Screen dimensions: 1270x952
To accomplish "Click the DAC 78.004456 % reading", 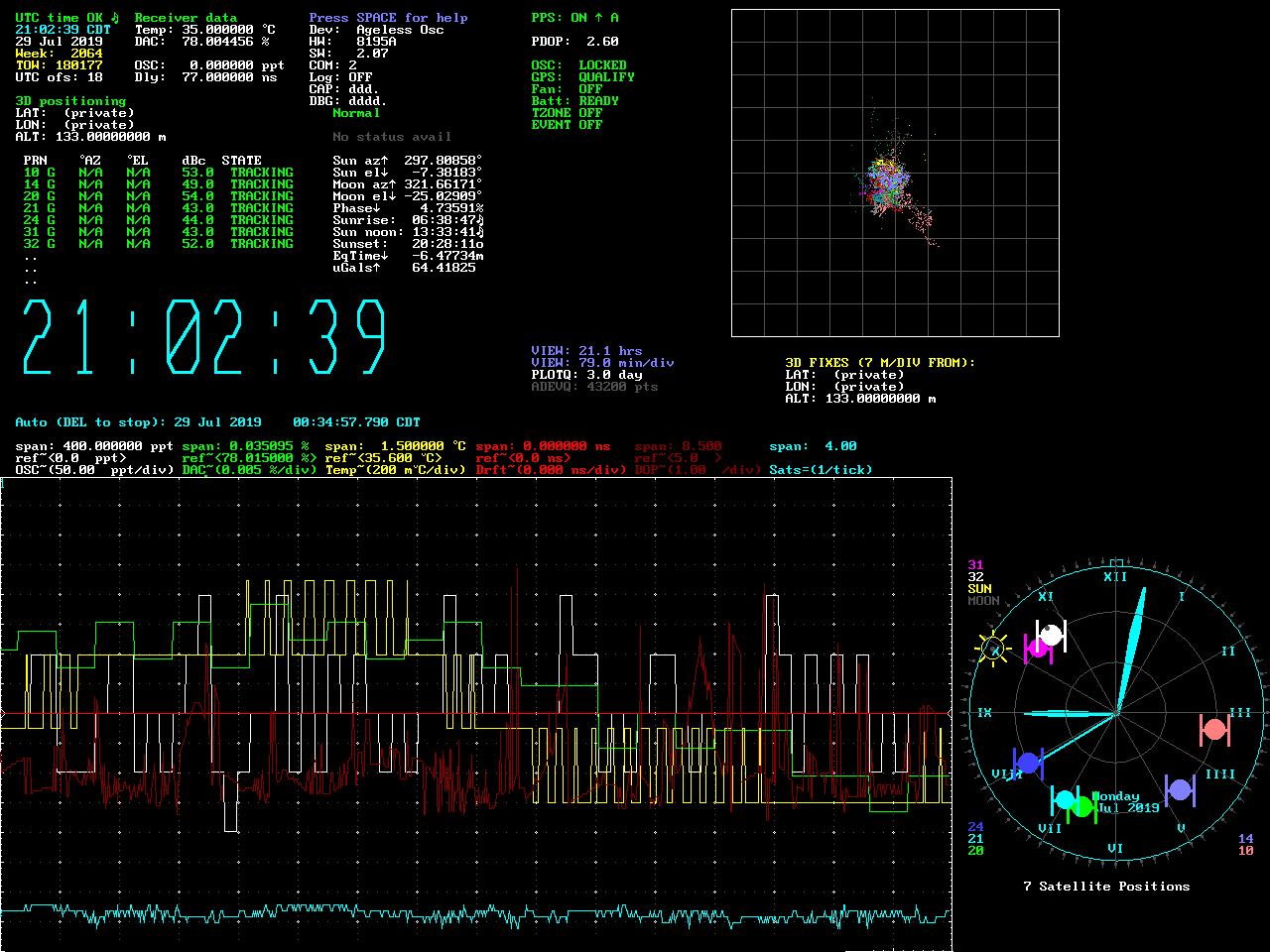I will (x=201, y=42).
